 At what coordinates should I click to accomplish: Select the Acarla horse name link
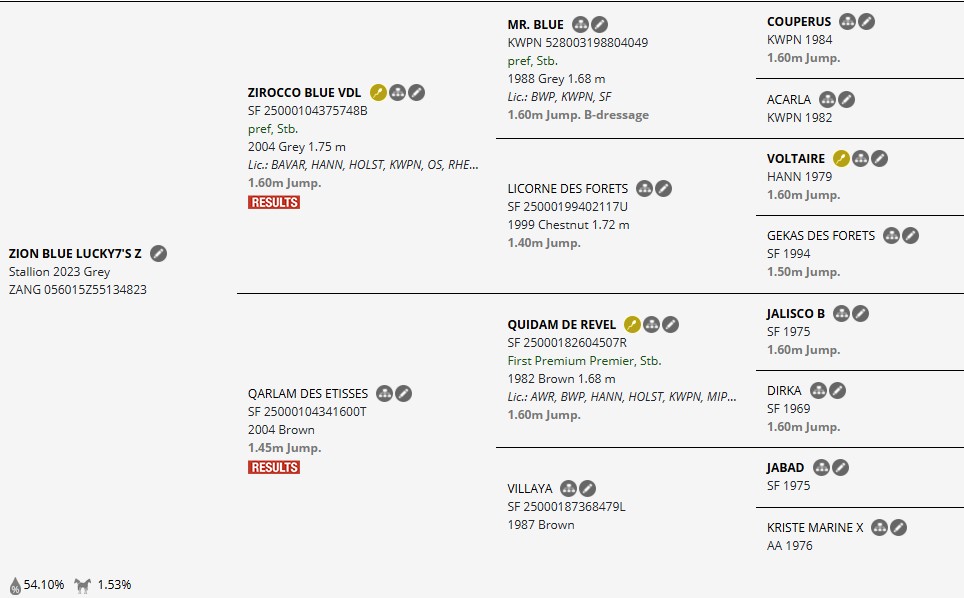tap(789, 100)
